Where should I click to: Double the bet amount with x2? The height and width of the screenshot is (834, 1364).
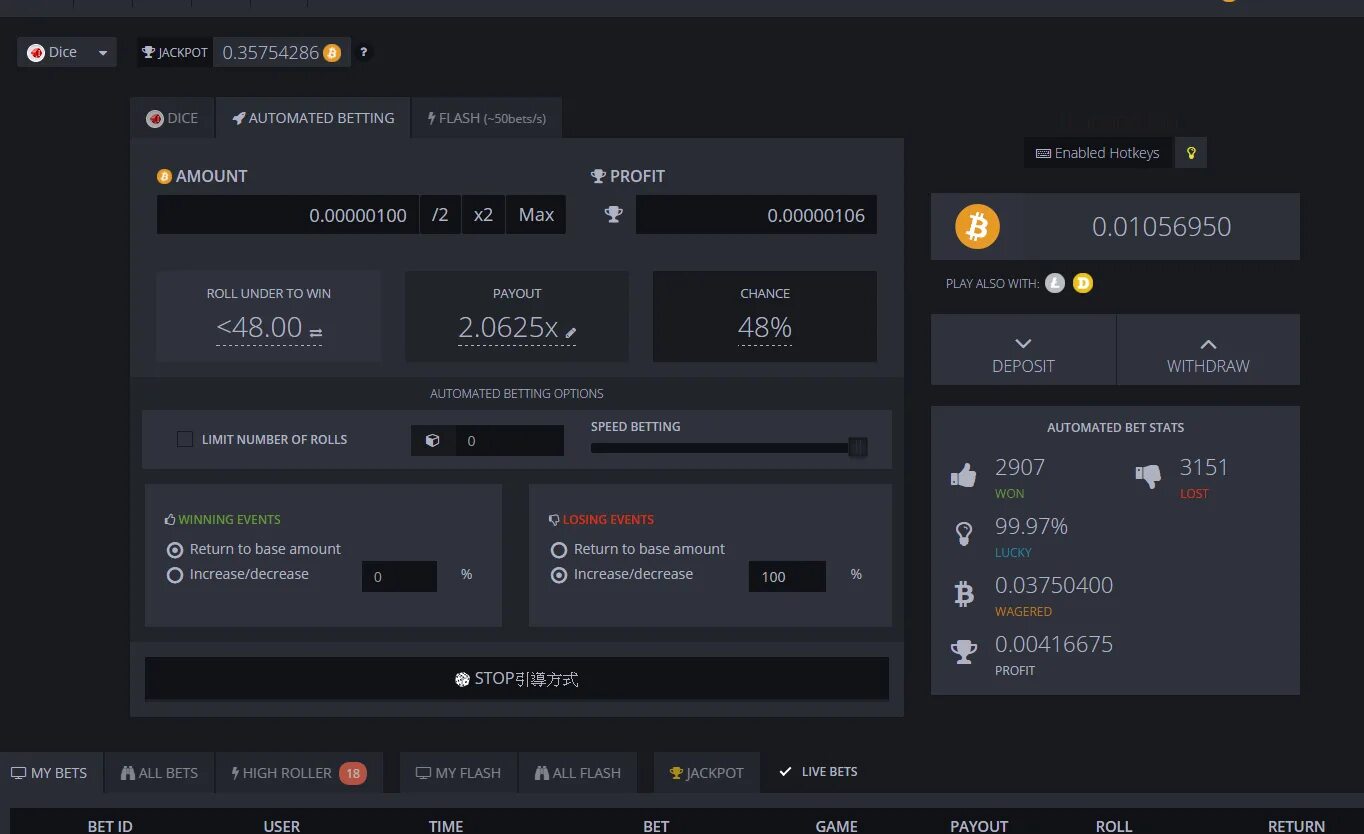tap(484, 215)
